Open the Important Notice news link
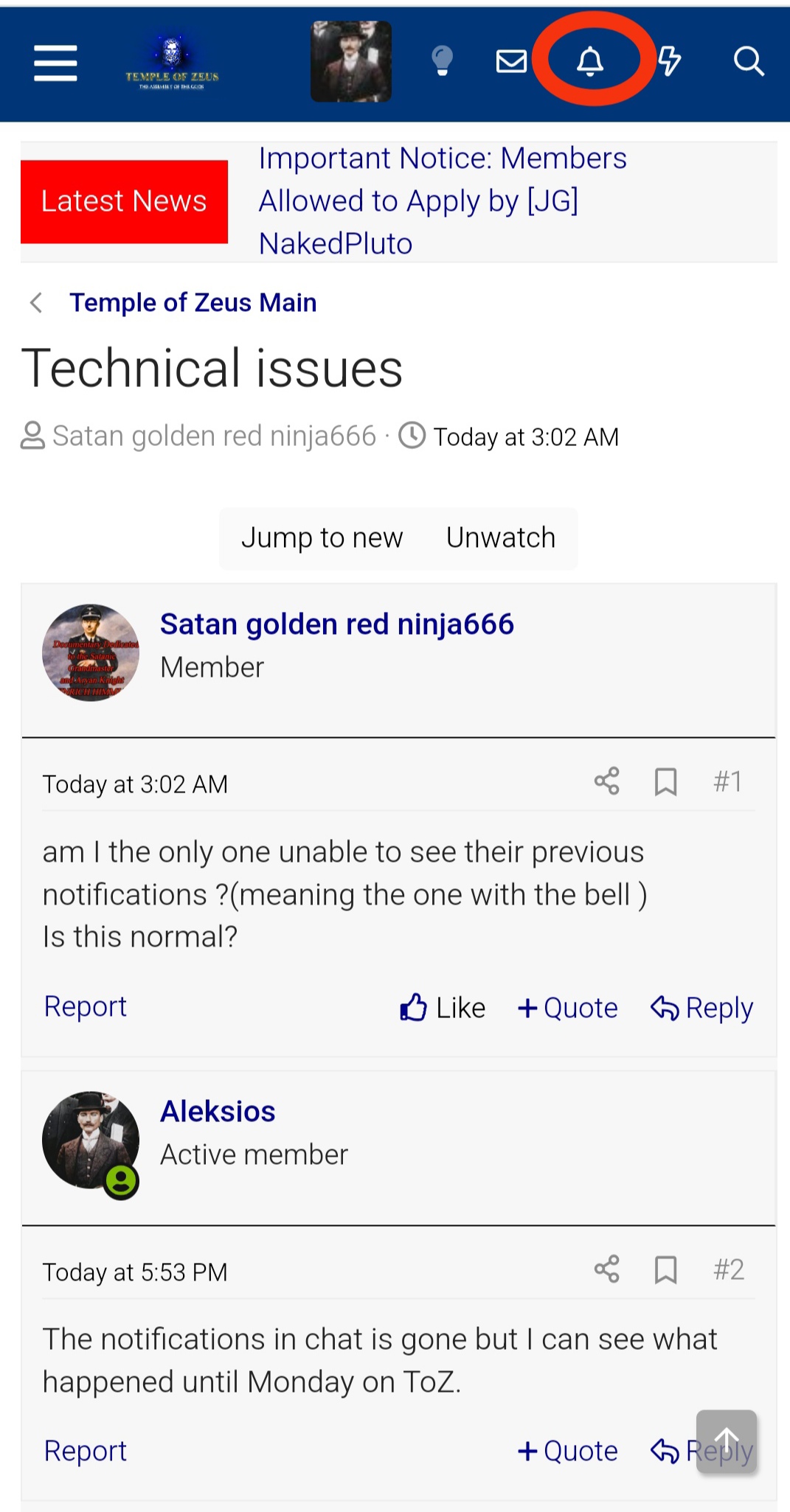Viewport: 790px width, 1512px height. pos(442,201)
